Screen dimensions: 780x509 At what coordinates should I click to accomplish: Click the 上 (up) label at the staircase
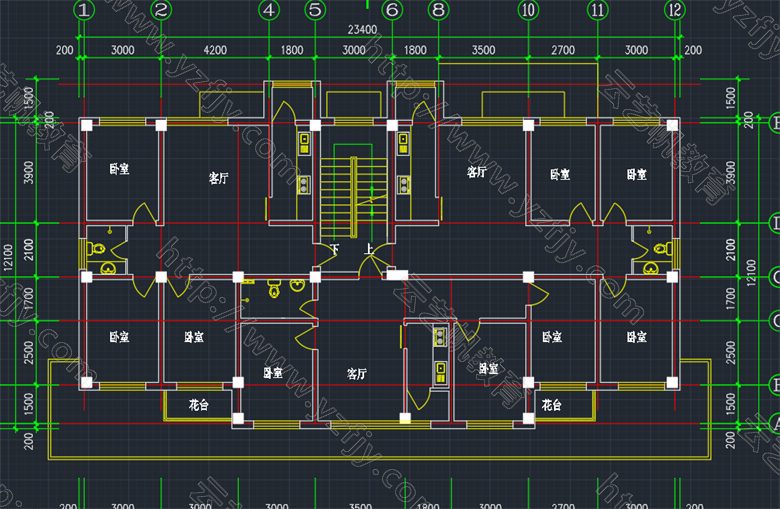369,249
